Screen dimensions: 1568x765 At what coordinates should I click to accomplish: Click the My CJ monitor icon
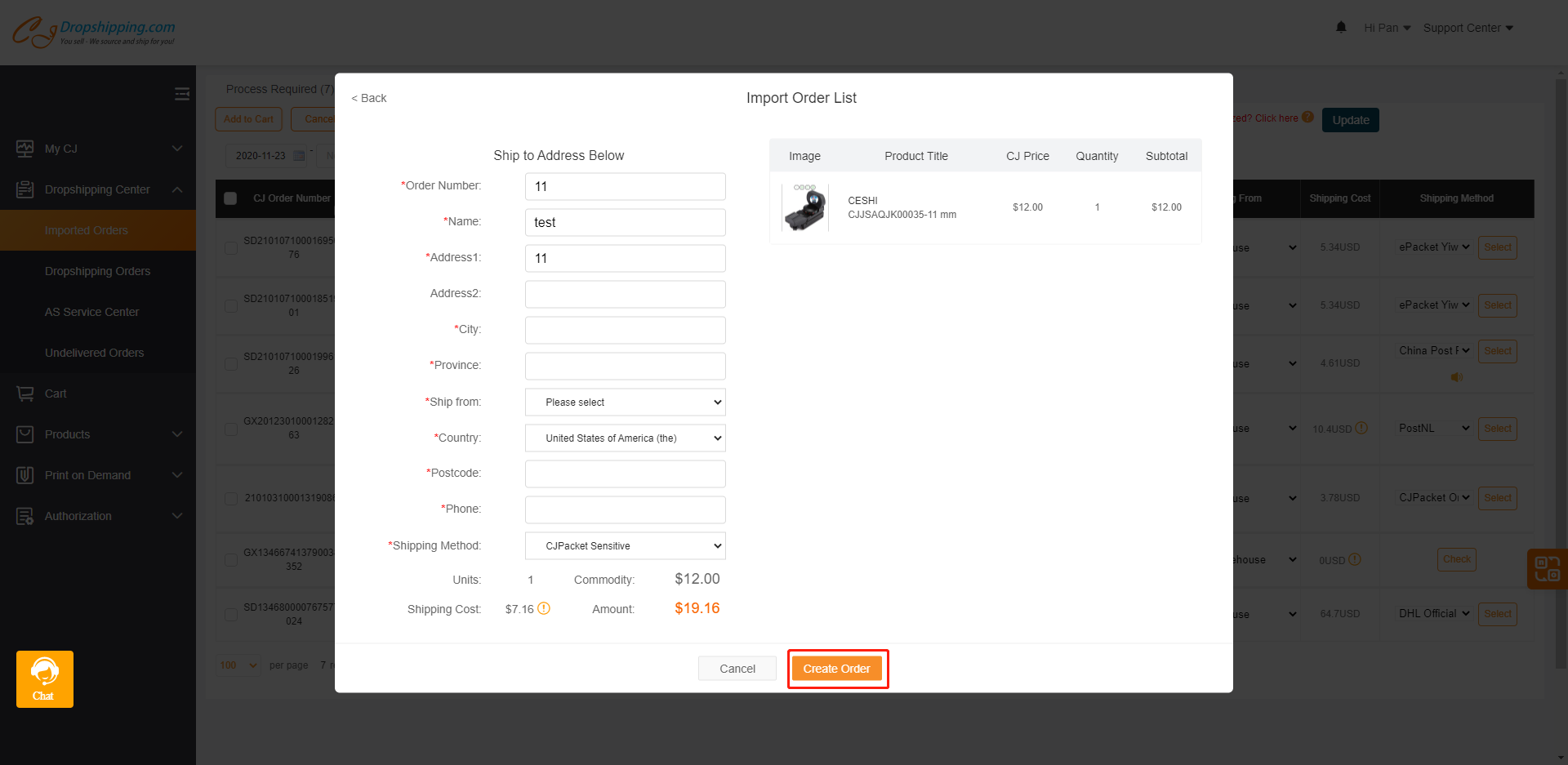pyautogui.click(x=25, y=149)
